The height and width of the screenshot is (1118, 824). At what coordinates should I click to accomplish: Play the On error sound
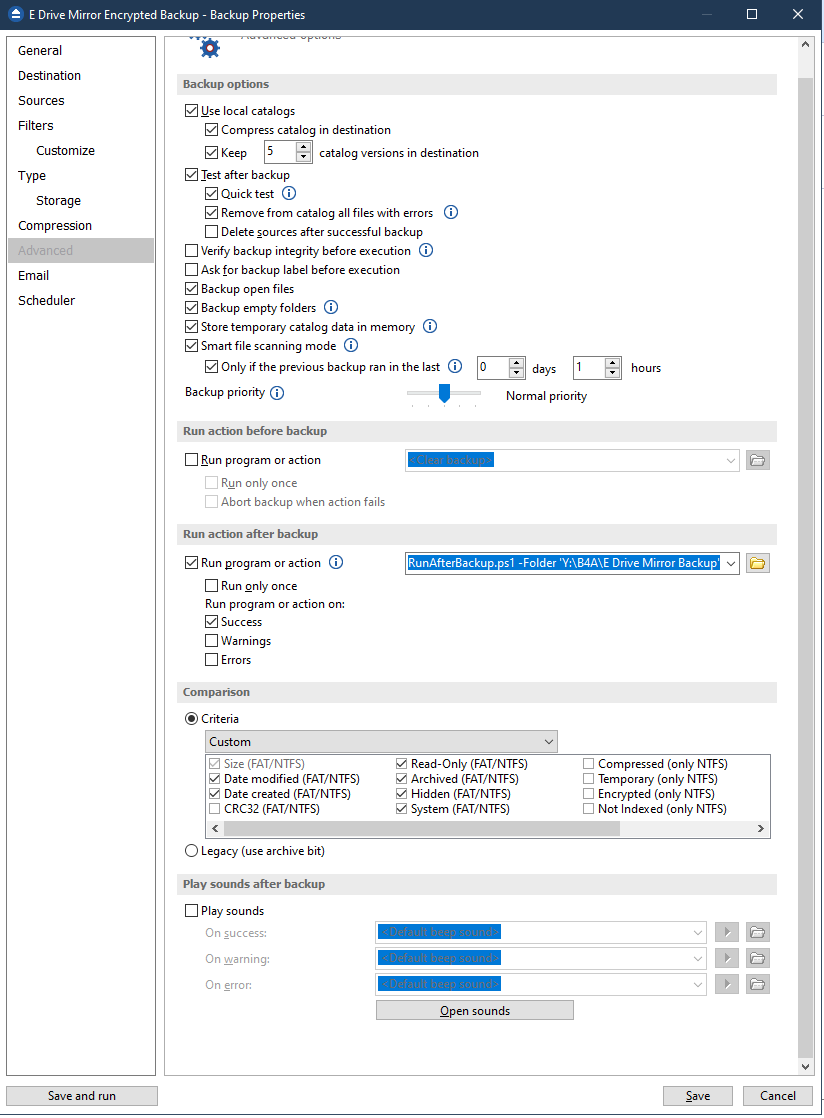pyautogui.click(x=727, y=985)
